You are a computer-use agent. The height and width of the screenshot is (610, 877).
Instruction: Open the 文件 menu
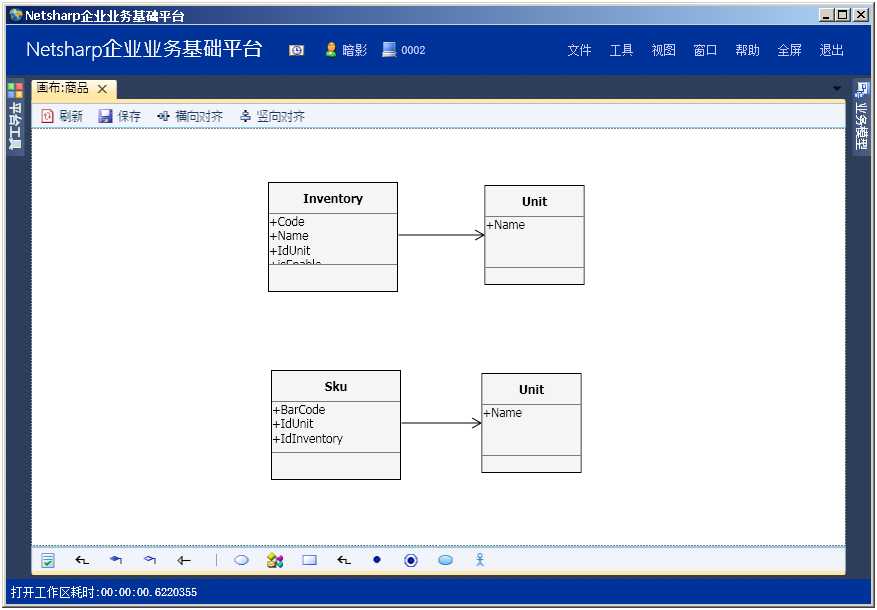click(579, 50)
